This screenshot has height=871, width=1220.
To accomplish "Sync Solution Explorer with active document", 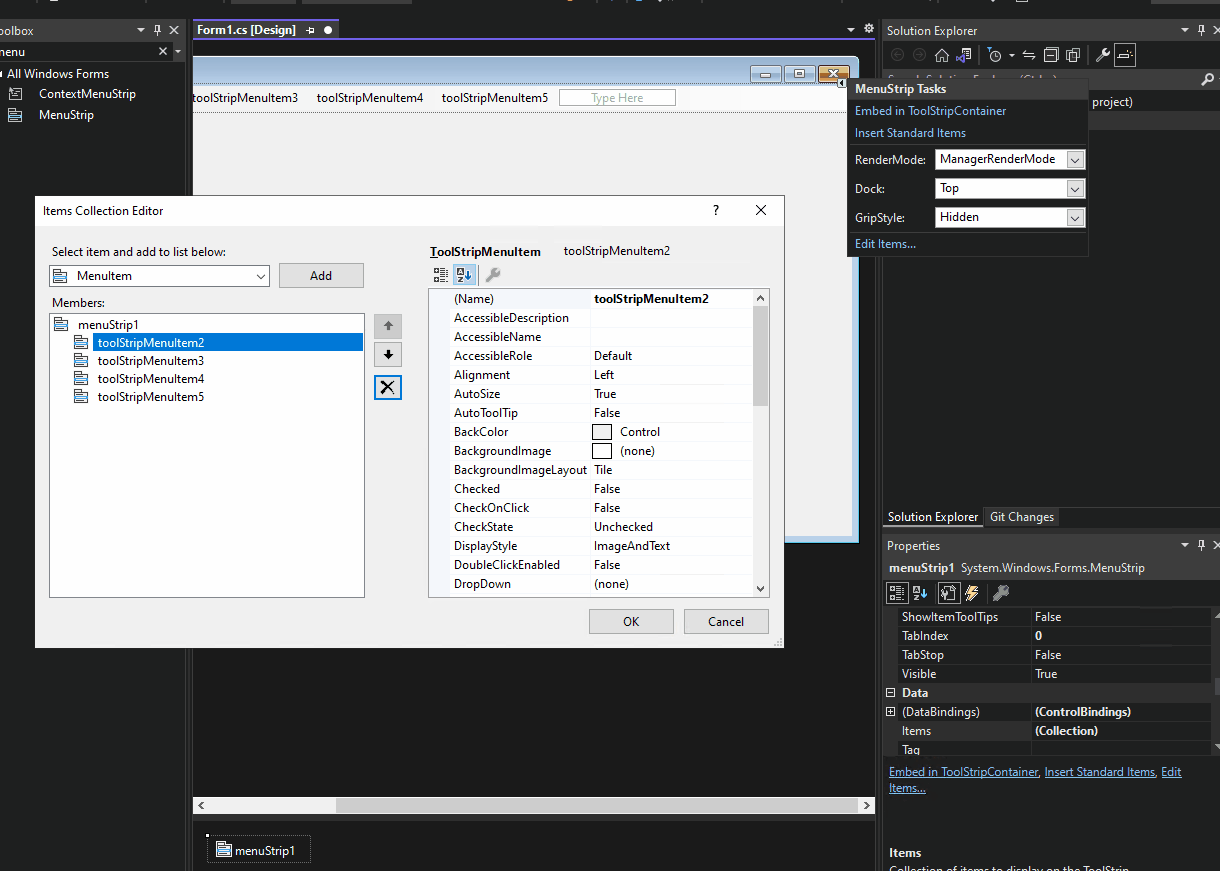I will (x=1028, y=55).
